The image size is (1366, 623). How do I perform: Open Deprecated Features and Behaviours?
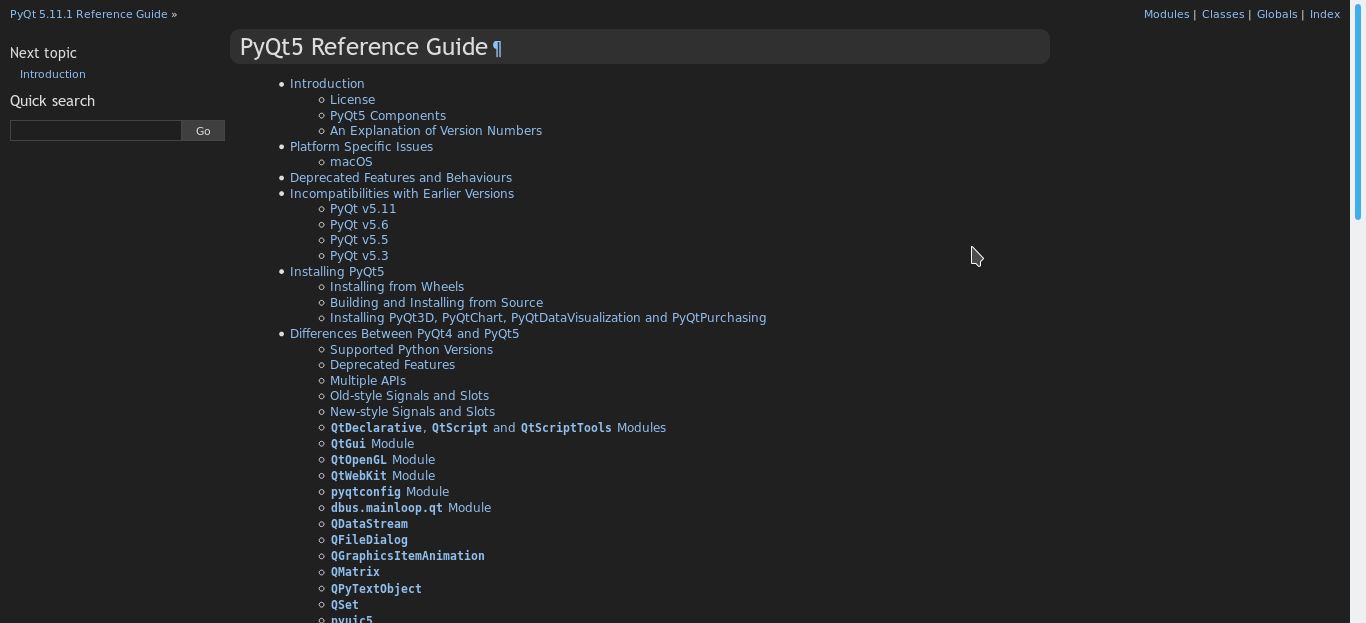[x=401, y=177]
